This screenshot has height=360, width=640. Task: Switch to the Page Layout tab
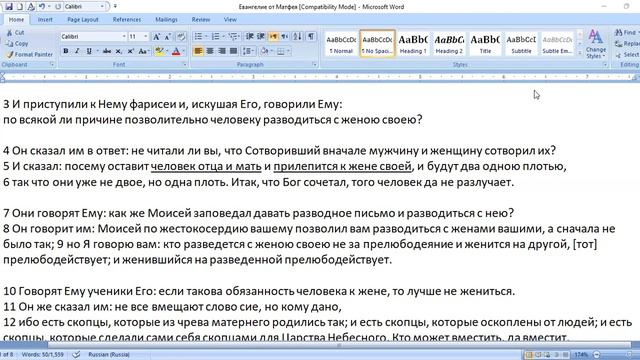tap(83, 20)
